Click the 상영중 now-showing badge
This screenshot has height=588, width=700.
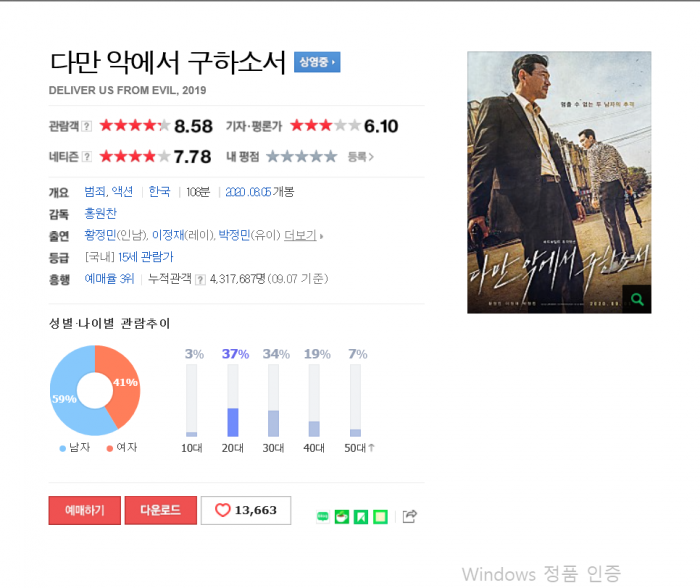(317, 62)
